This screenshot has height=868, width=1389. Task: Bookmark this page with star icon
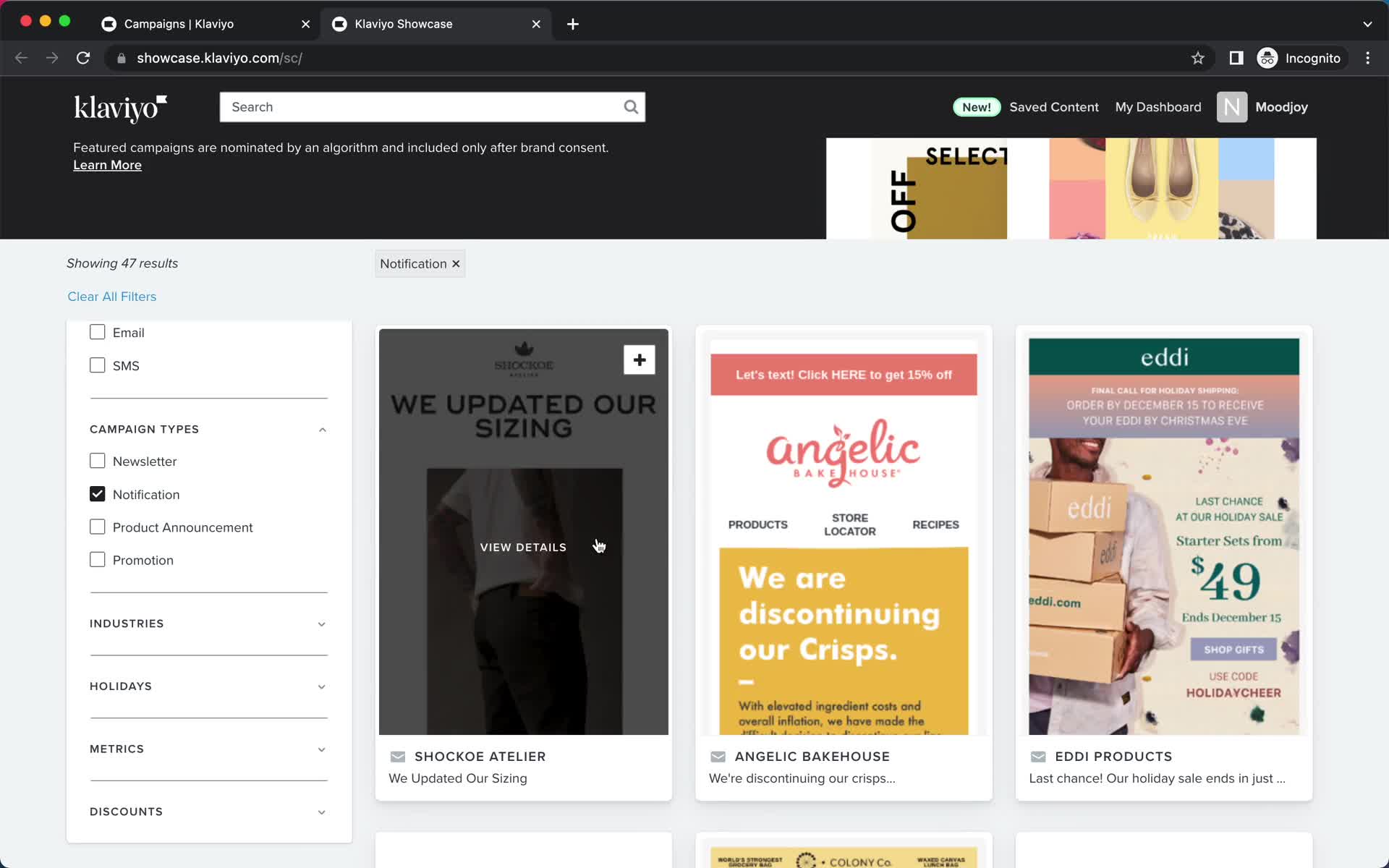tap(1198, 58)
